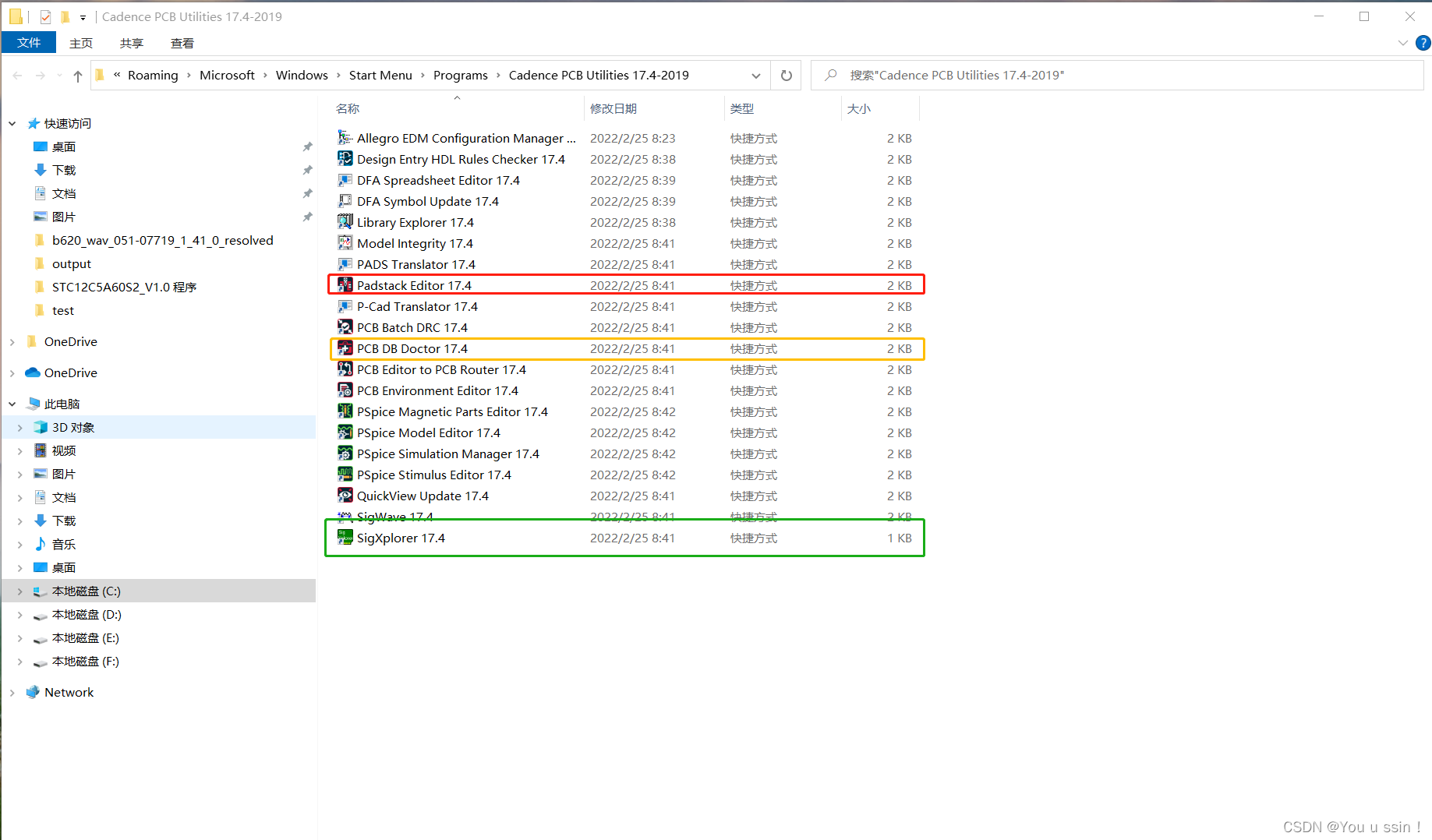Switch to the 共享 ribbon tab
1432x840 pixels.
click(x=132, y=43)
